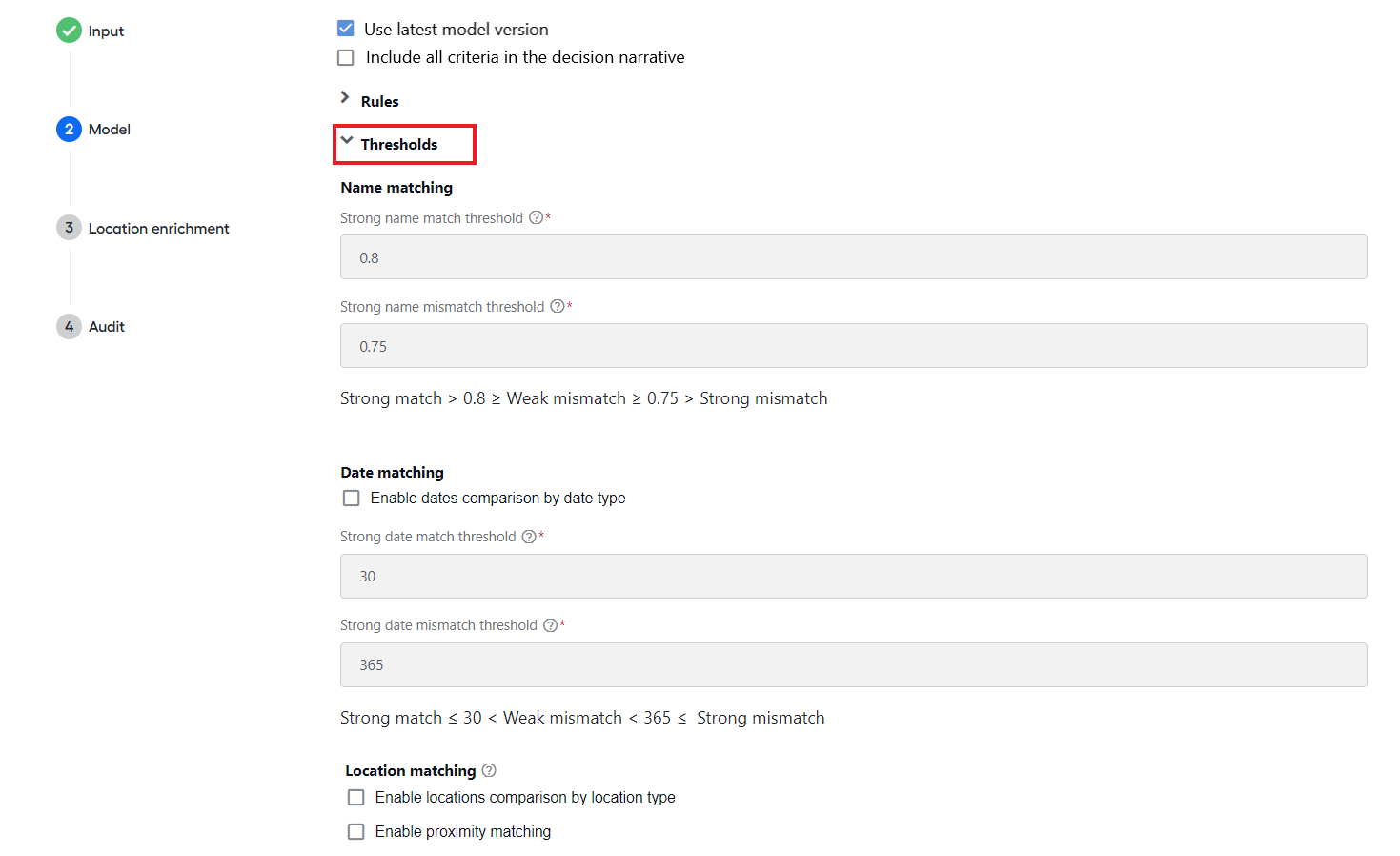This screenshot has height=856, width=1400.
Task: Focus the Strong date match threshold input
Action: pos(854,577)
